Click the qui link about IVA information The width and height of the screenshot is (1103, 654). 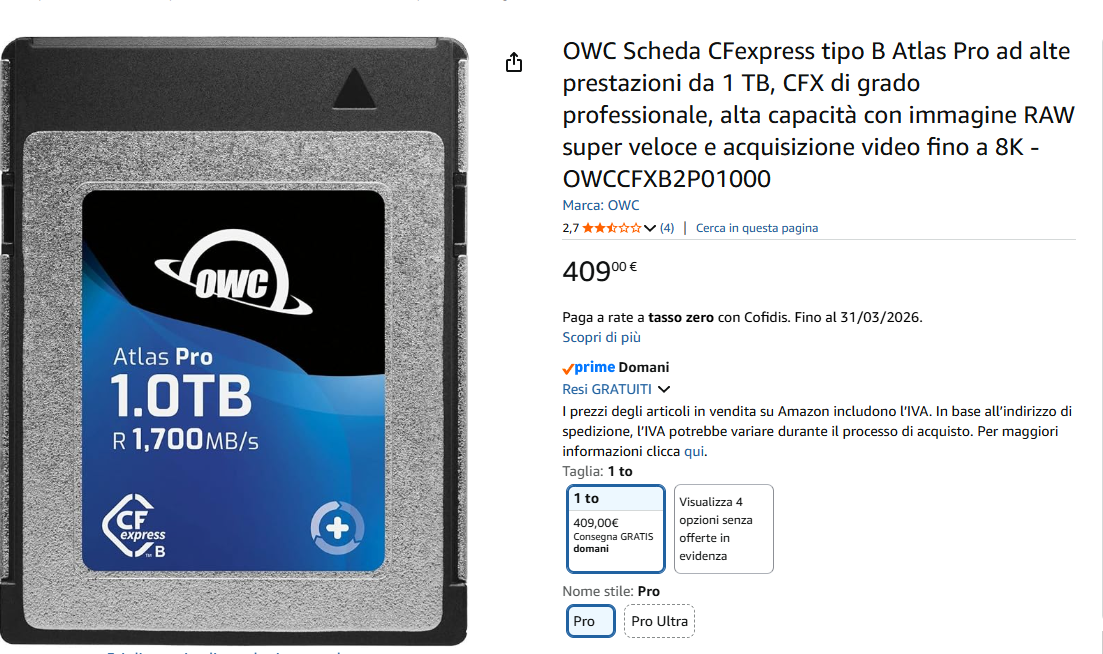coord(694,451)
